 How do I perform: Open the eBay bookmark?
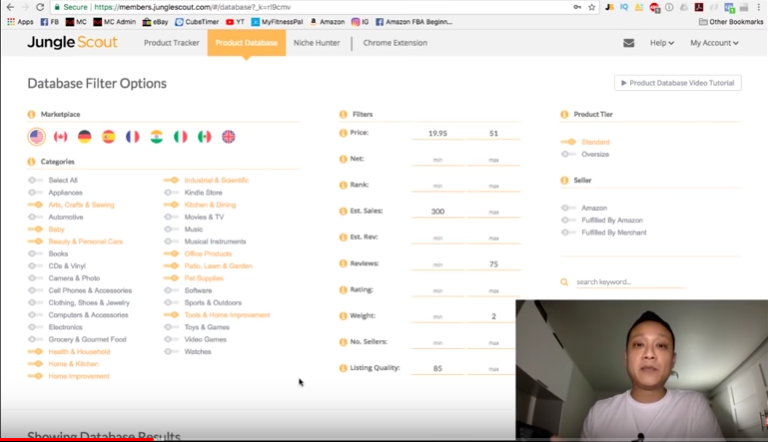pyautogui.click(x=155, y=22)
